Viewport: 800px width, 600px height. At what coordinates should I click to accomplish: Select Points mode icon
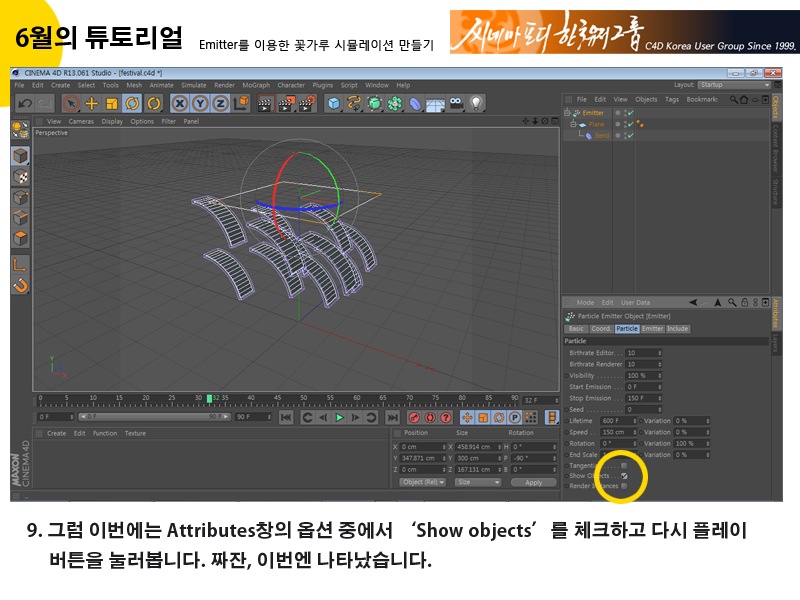click(x=20, y=197)
